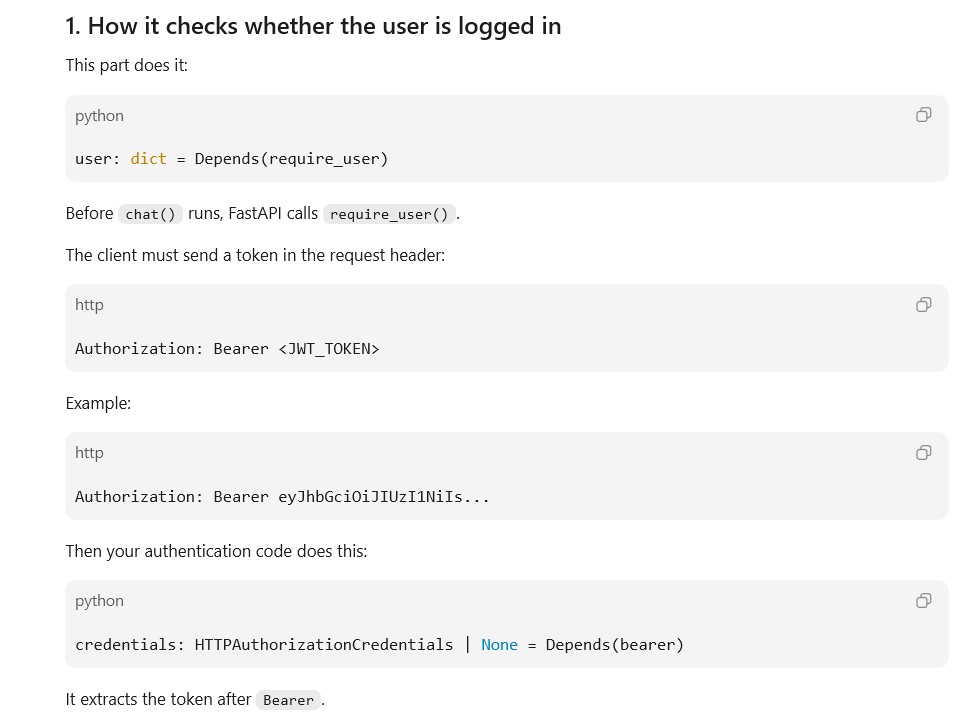
Task: Click the heading 'How it checks whether the user is logged in'
Action: click(x=313, y=26)
